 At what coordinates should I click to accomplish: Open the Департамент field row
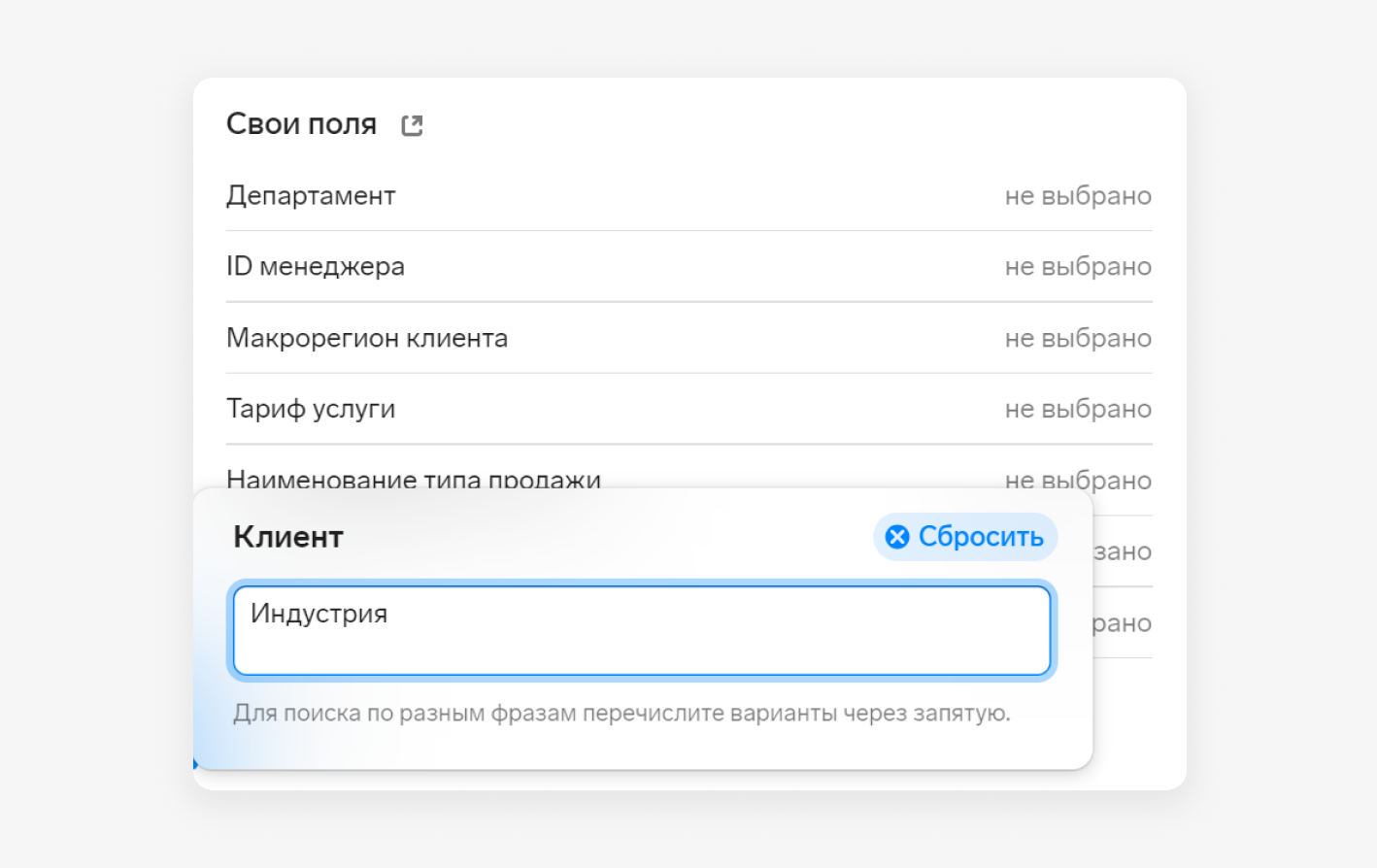[689, 196]
